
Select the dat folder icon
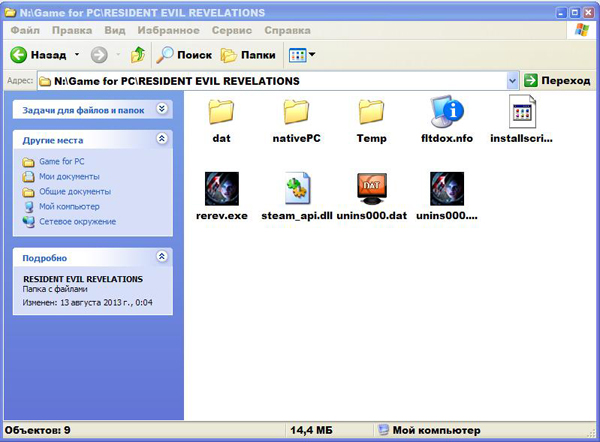pyautogui.click(x=221, y=111)
